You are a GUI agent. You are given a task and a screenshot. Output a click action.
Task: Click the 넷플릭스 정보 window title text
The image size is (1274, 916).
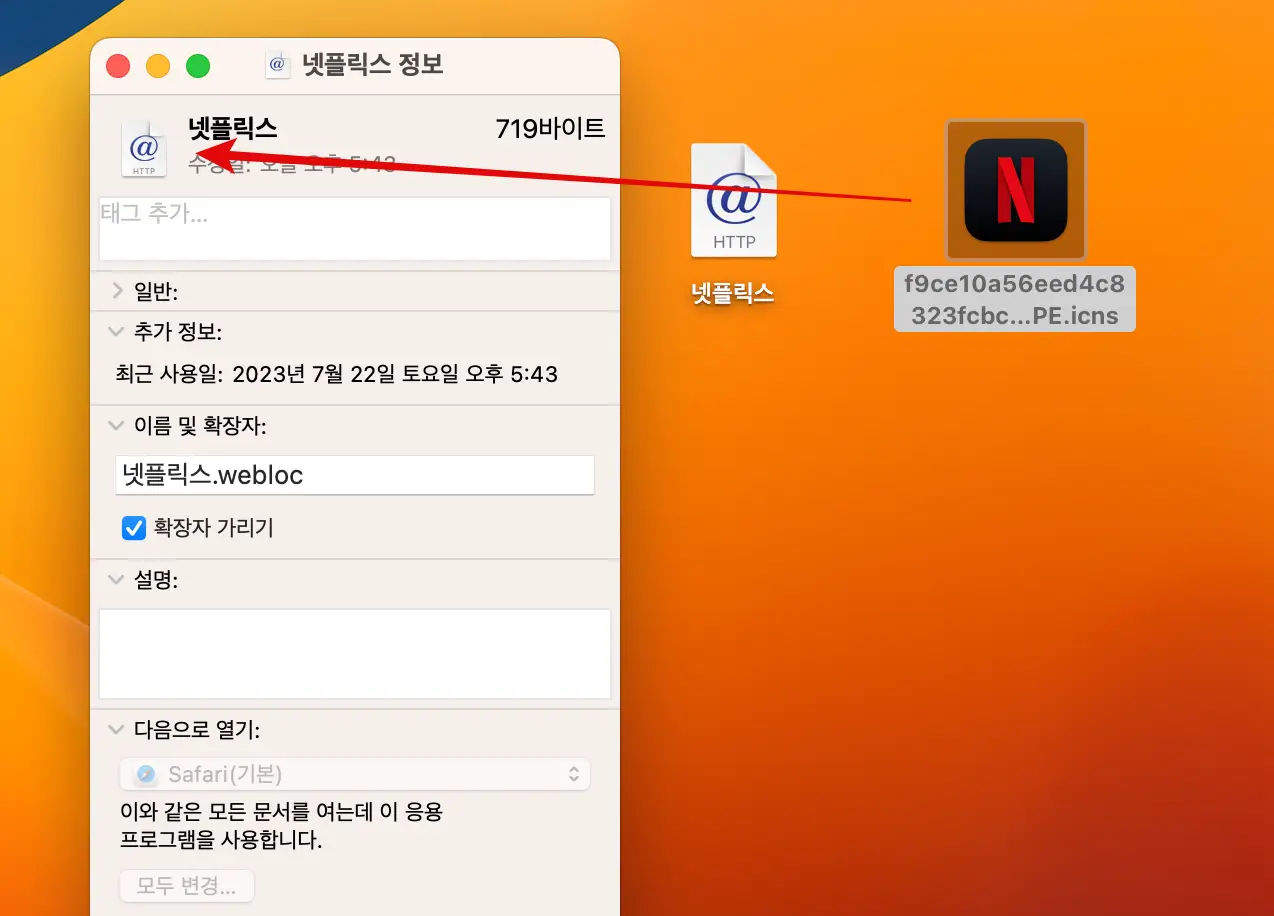pyautogui.click(x=372, y=65)
